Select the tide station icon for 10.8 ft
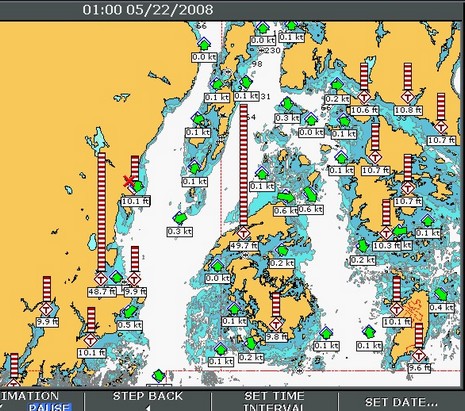Screen dimensions: 465x411 (407, 97)
